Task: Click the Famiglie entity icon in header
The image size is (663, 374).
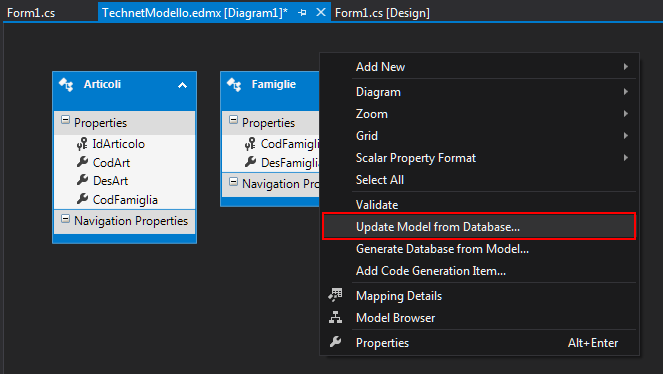Action: (234, 85)
